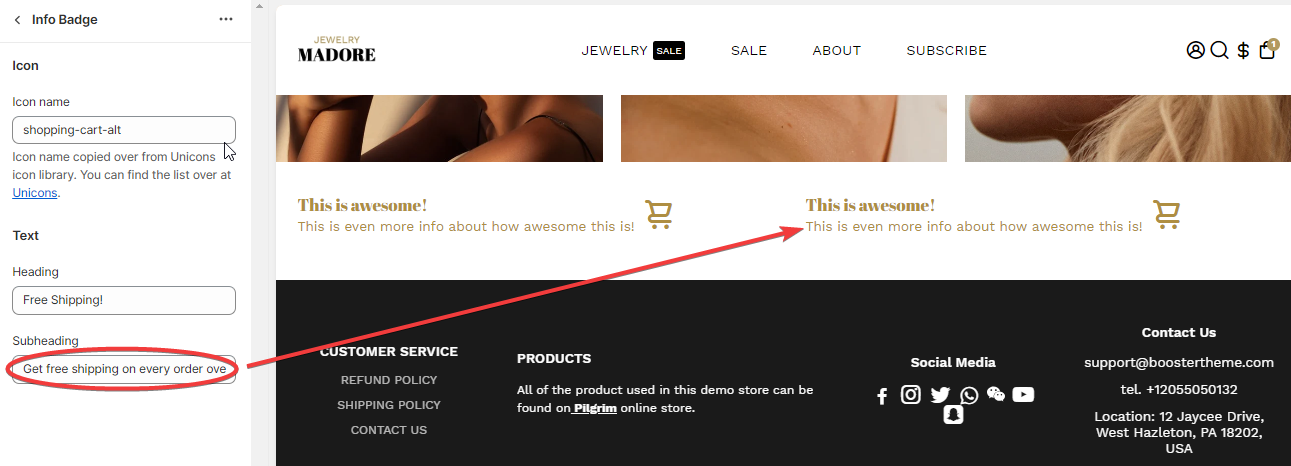The width and height of the screenshot is (1291, 466).
Task: Open the Info Badge three-dot menu
Action: (226, 20)
